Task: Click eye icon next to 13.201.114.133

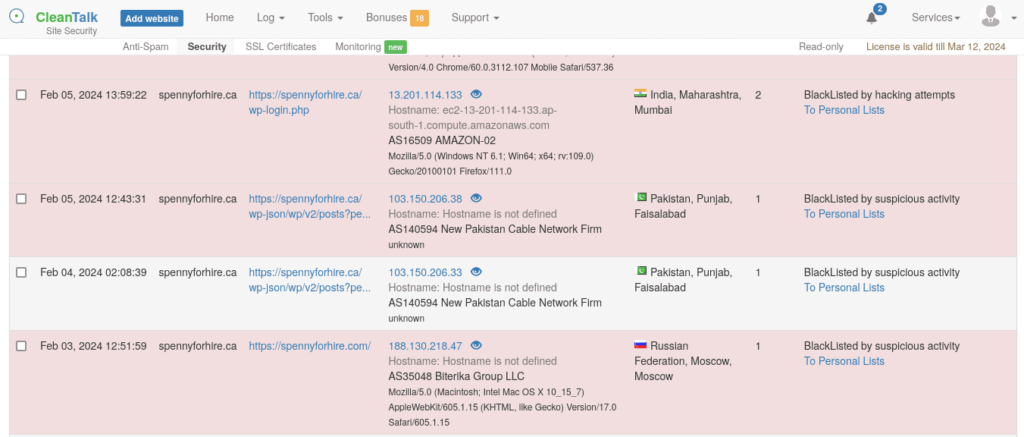Action: pos(476,95)
